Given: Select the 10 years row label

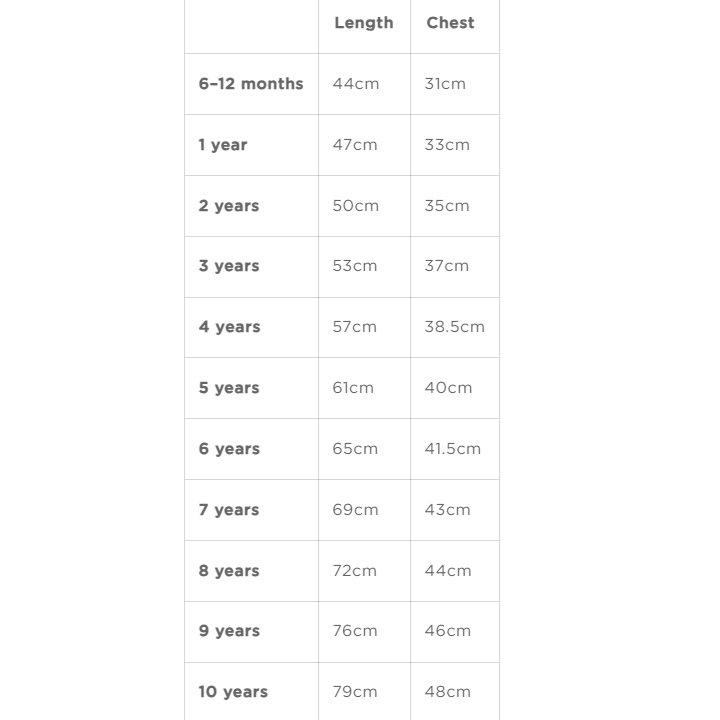Looking at the screenshot, I should [233, 692].
